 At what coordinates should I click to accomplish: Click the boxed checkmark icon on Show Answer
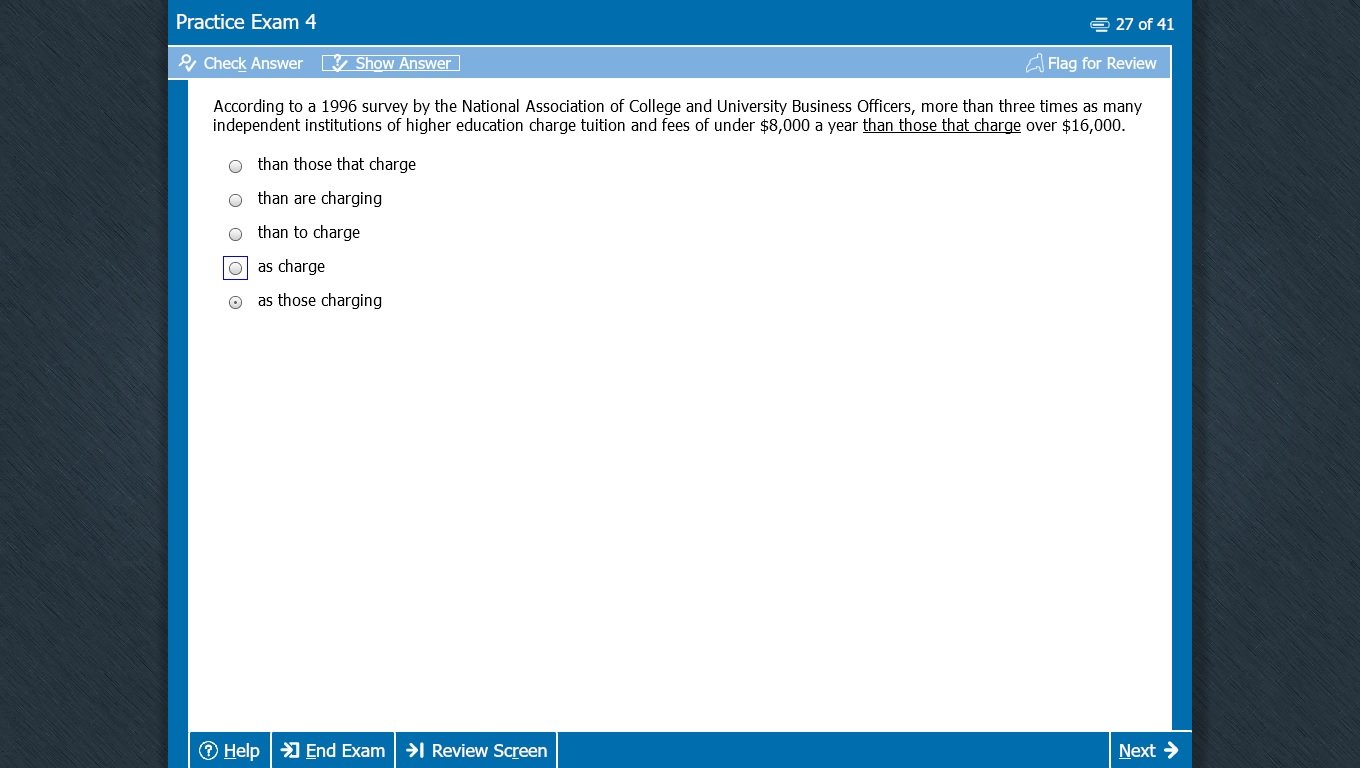(x=337, y=62)
